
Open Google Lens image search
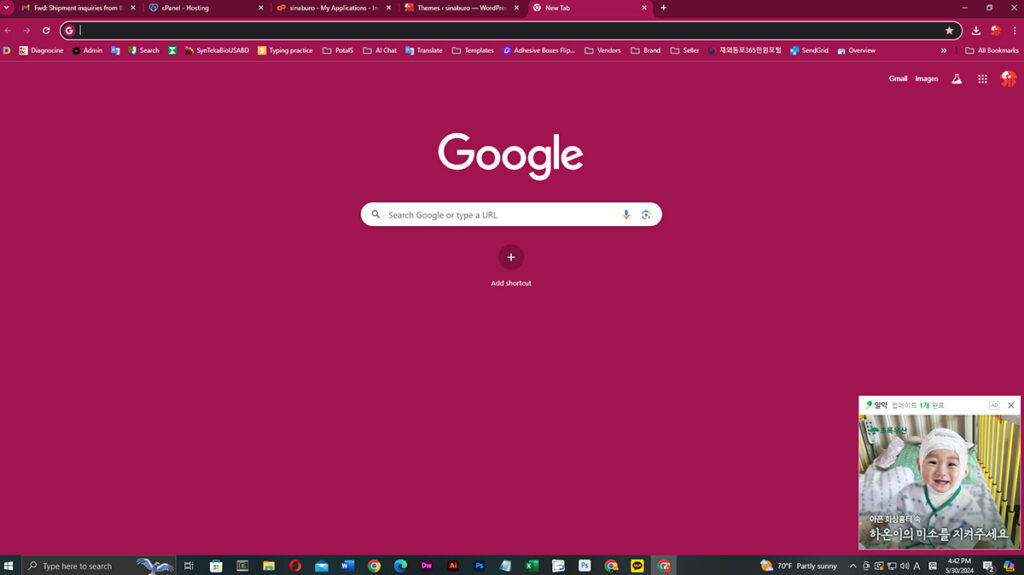click(x=646, y=215)
